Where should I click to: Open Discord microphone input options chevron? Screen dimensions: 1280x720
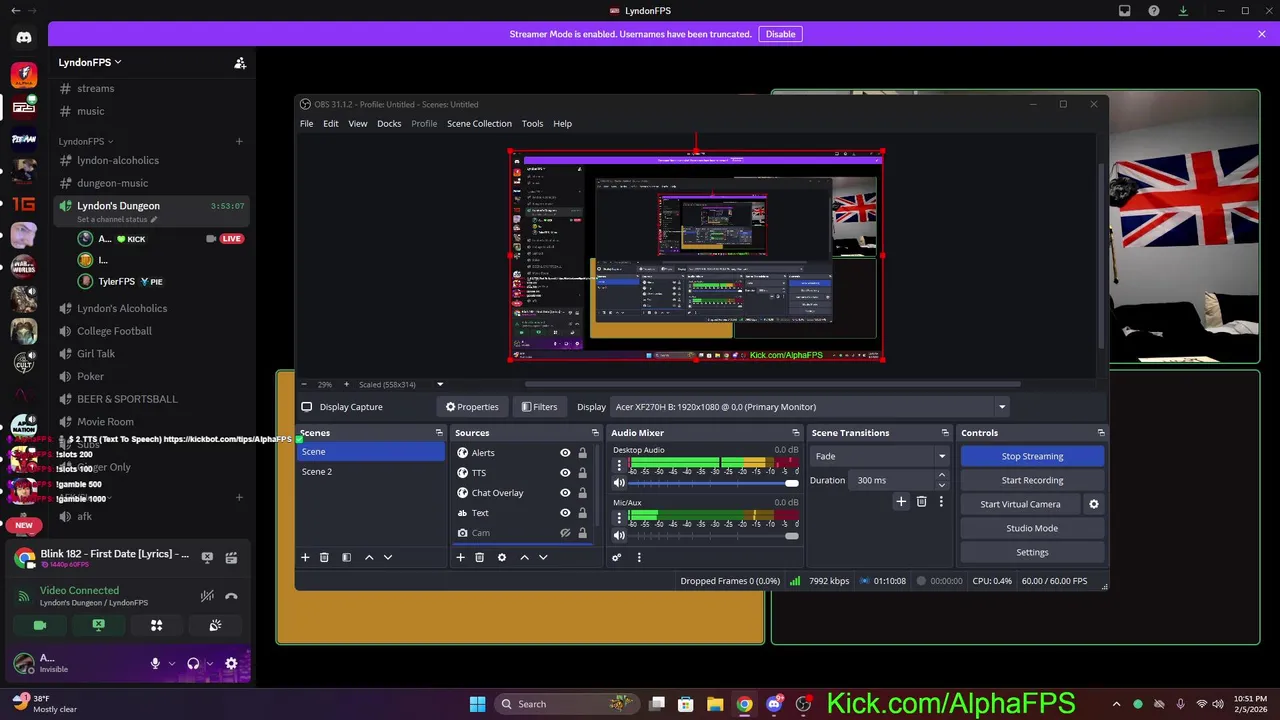coord(172,663)
